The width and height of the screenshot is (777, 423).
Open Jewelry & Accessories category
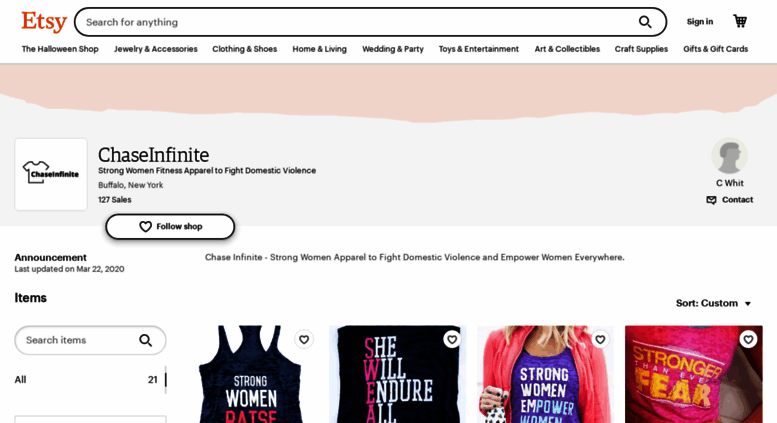pyautogui.click(x=156, y=49)
